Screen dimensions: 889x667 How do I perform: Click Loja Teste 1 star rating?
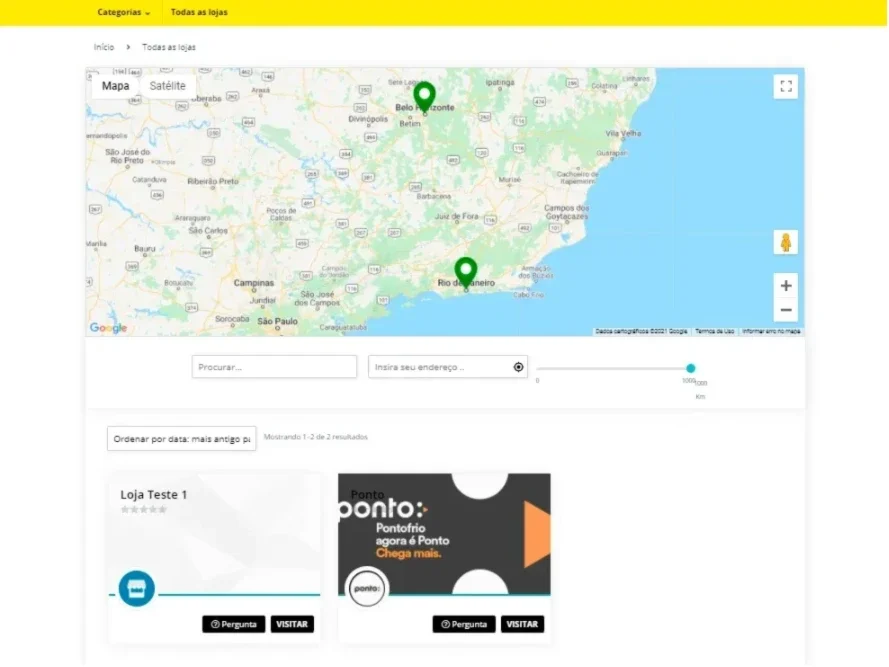pos(143,509)
